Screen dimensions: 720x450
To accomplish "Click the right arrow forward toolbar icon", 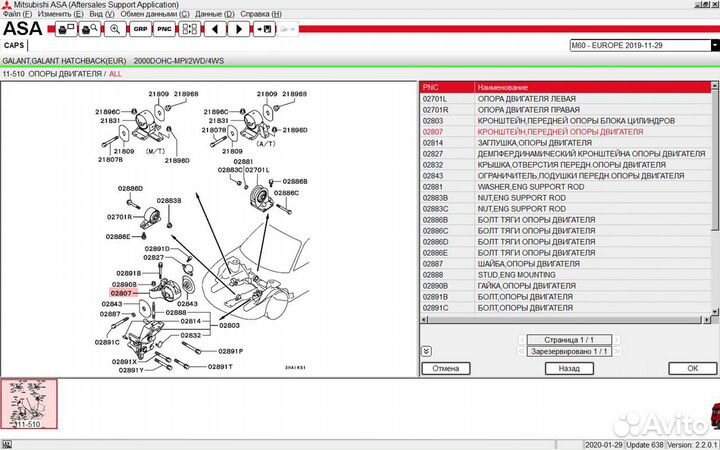I will pyautogui.click(x=238, y=30).
